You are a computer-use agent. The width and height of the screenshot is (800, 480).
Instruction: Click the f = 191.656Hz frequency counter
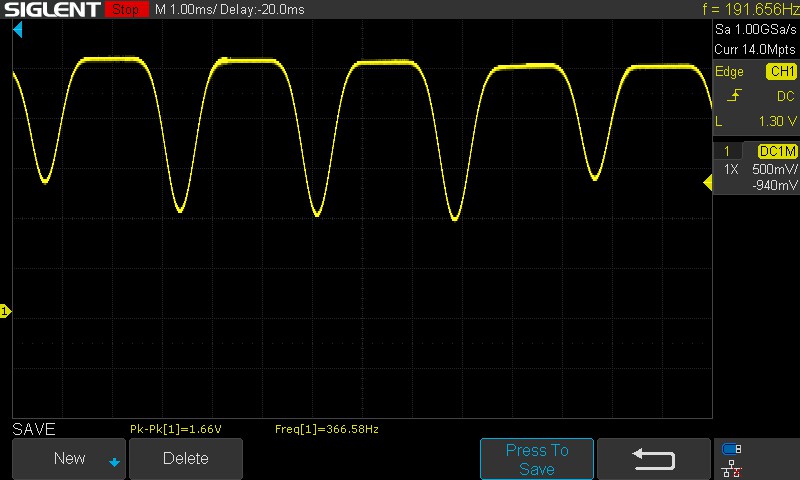point(750,9)
